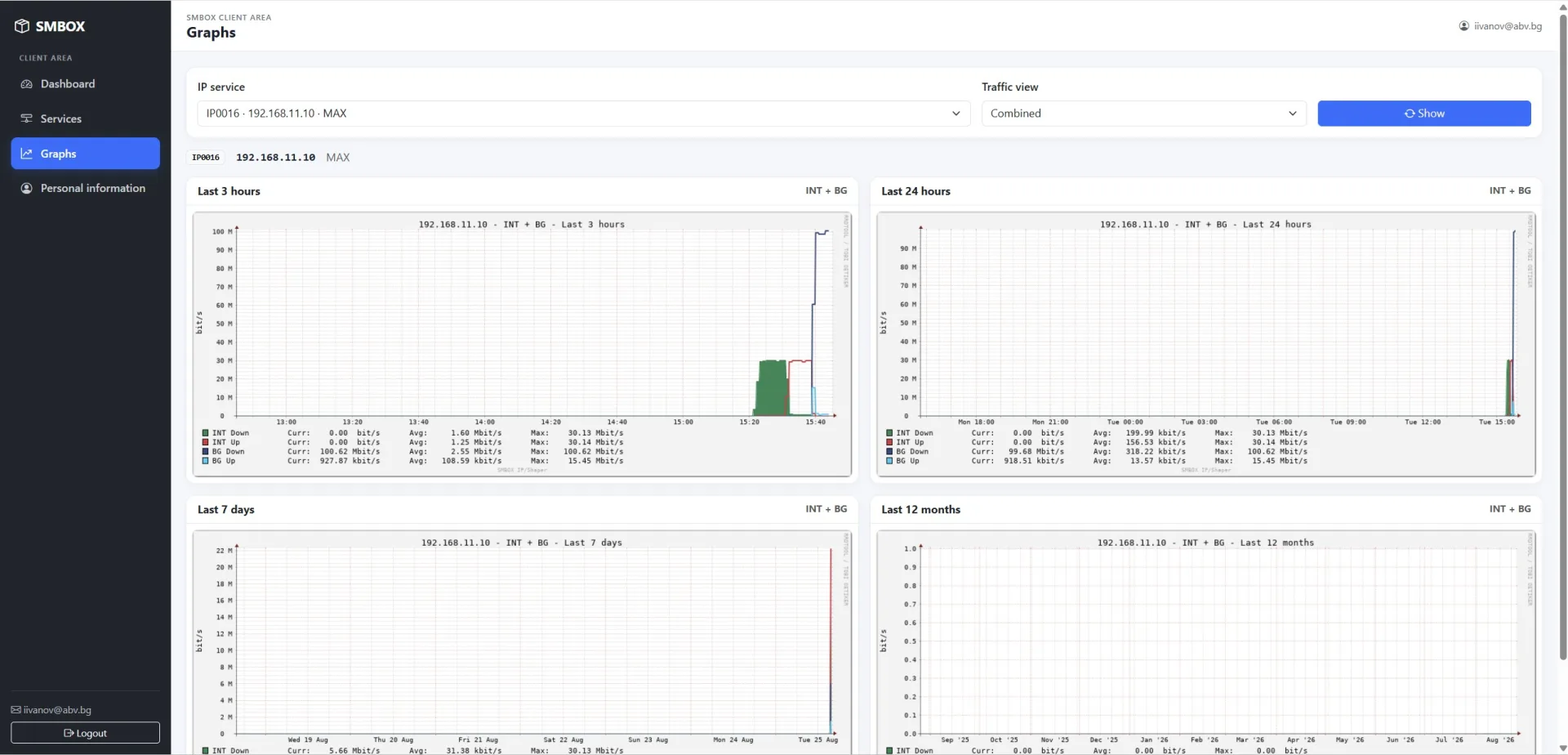The image size is (1568, 755).
Task: Click the Traffic view dropdown chevron arrow
Action: tap(1292, 114)
